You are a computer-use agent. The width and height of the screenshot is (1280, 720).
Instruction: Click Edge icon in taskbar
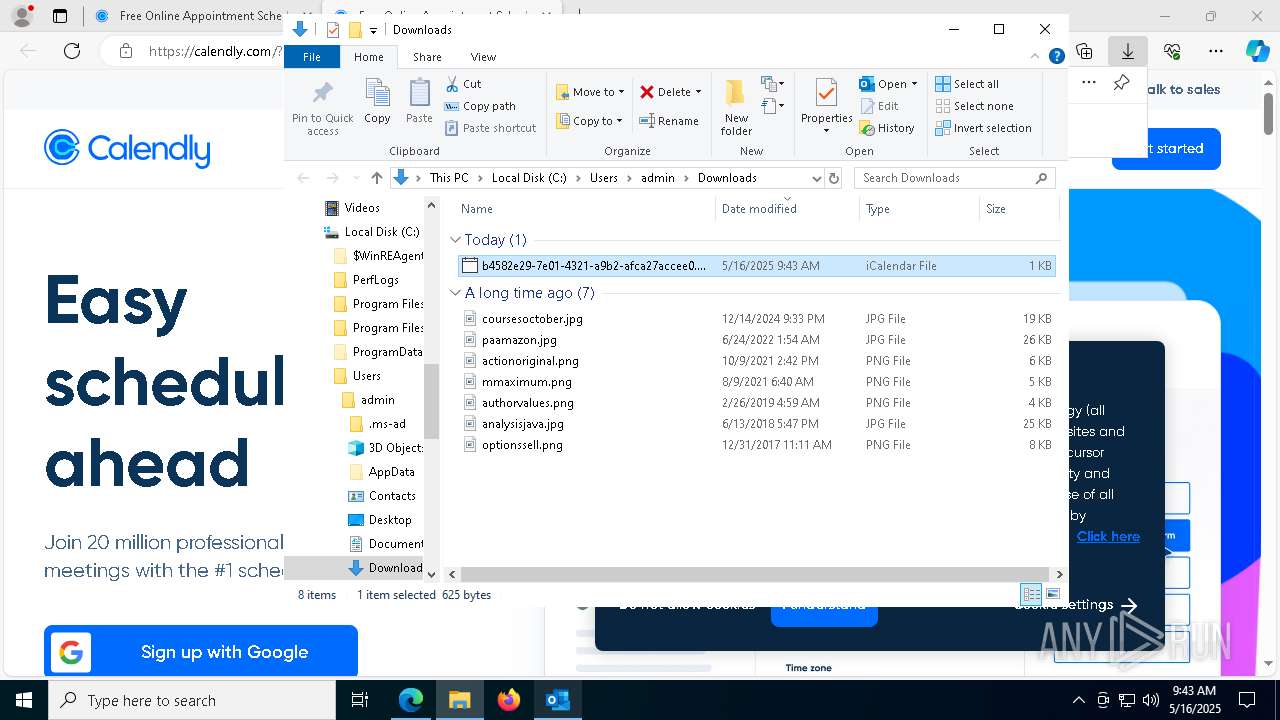411,700
